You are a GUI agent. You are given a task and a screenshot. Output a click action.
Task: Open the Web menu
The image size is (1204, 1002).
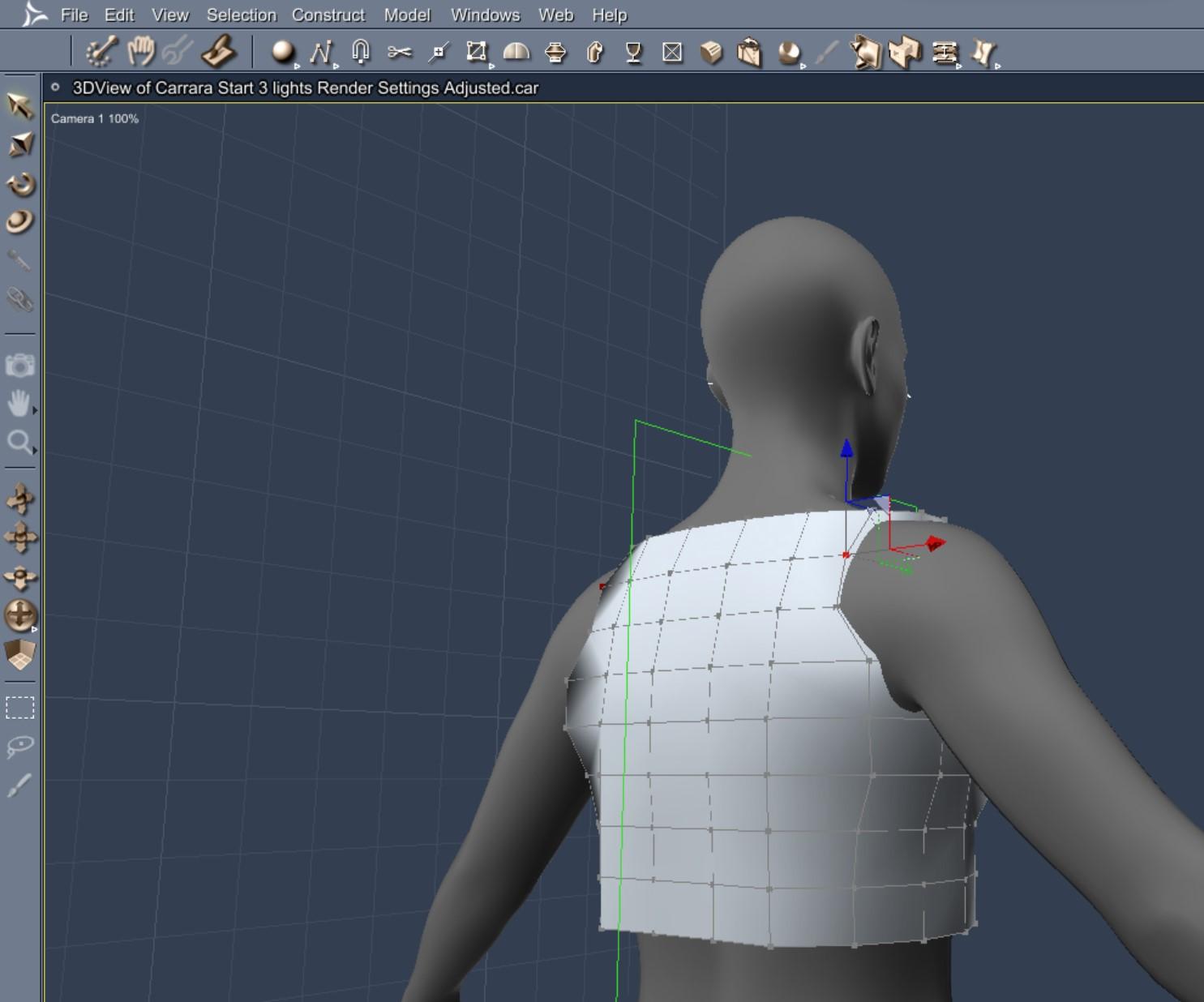point(556,15)
